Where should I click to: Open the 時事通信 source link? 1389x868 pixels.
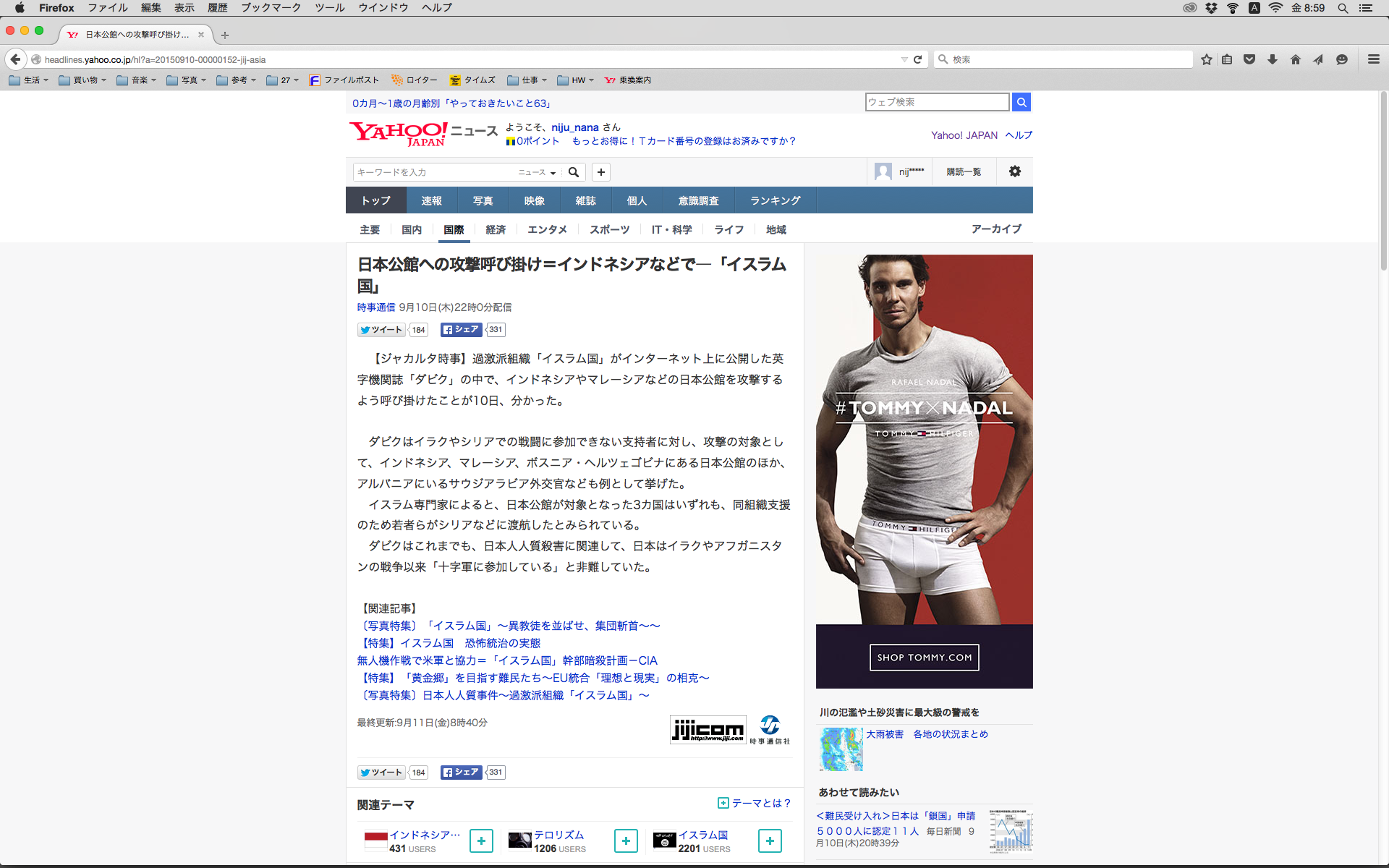[375, 307]
